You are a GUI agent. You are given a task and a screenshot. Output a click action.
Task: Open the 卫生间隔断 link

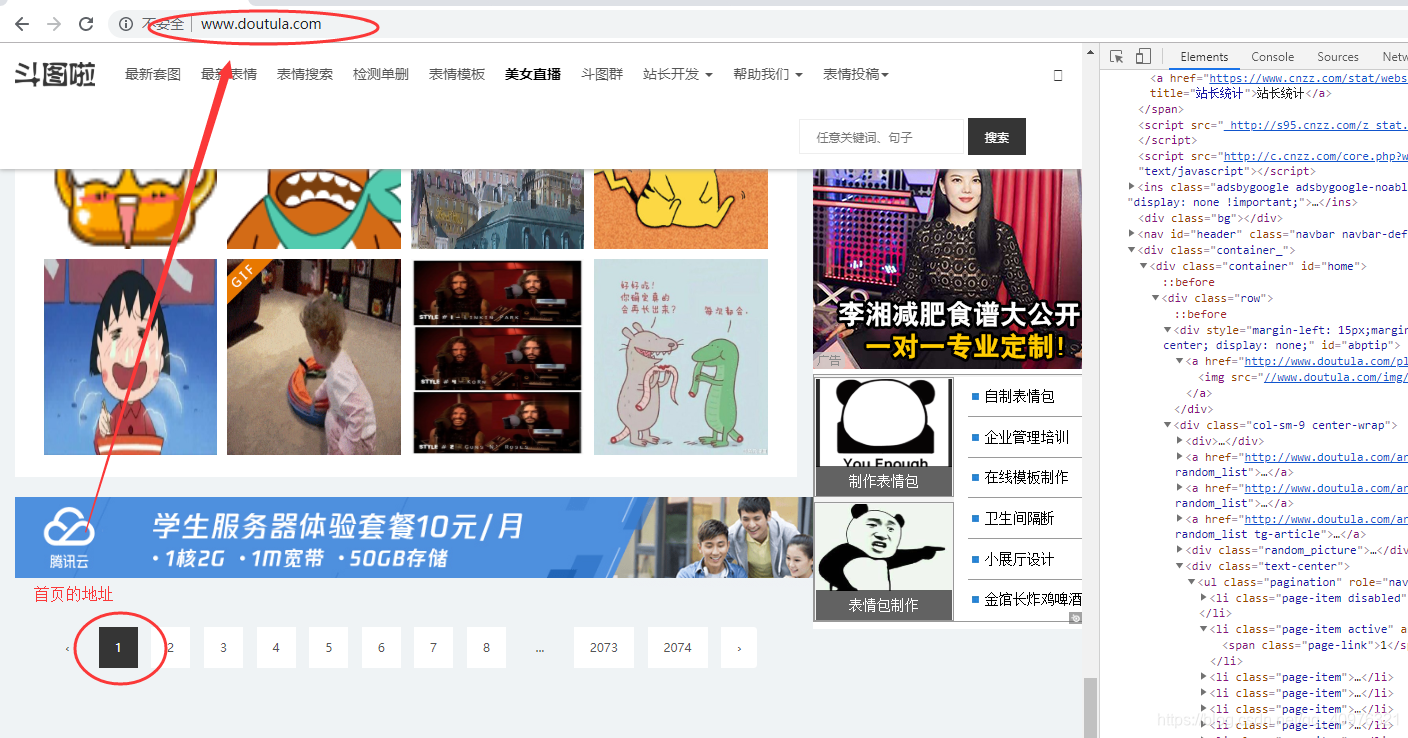click(1019, 518)
